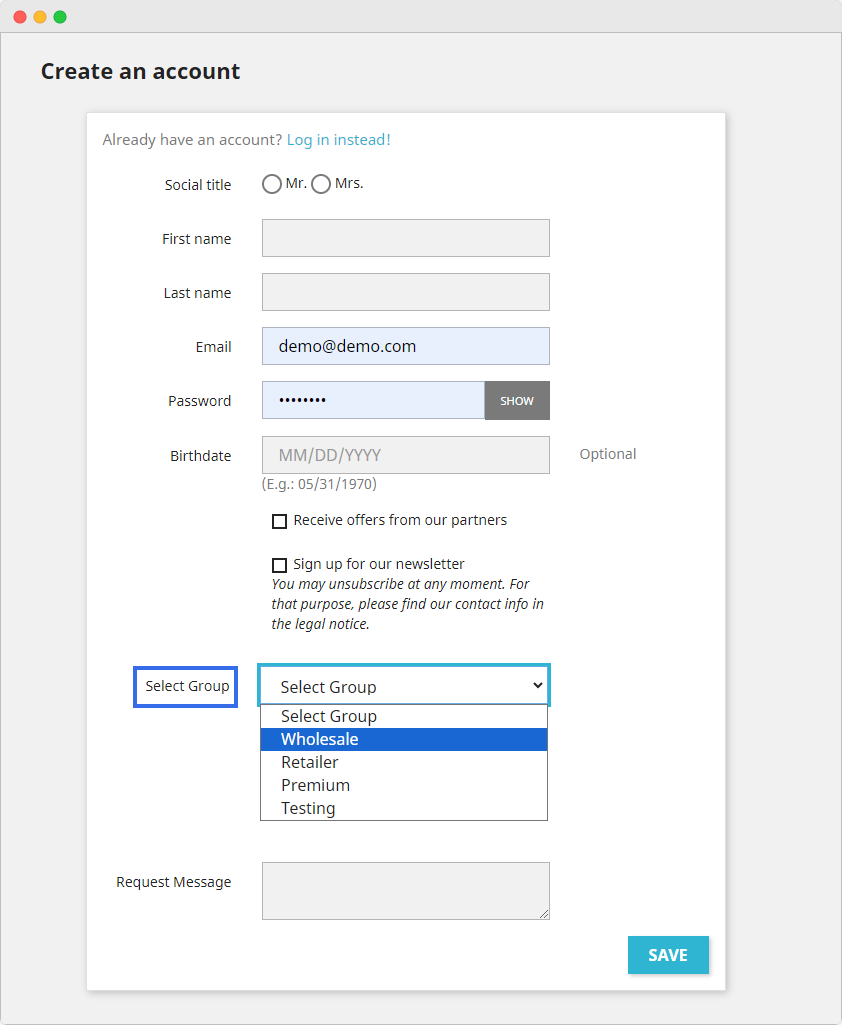Enable Receive offers from our partners checkbox
The width and height of the screenshot is (842, 1025).
click(x=280, y=521)
